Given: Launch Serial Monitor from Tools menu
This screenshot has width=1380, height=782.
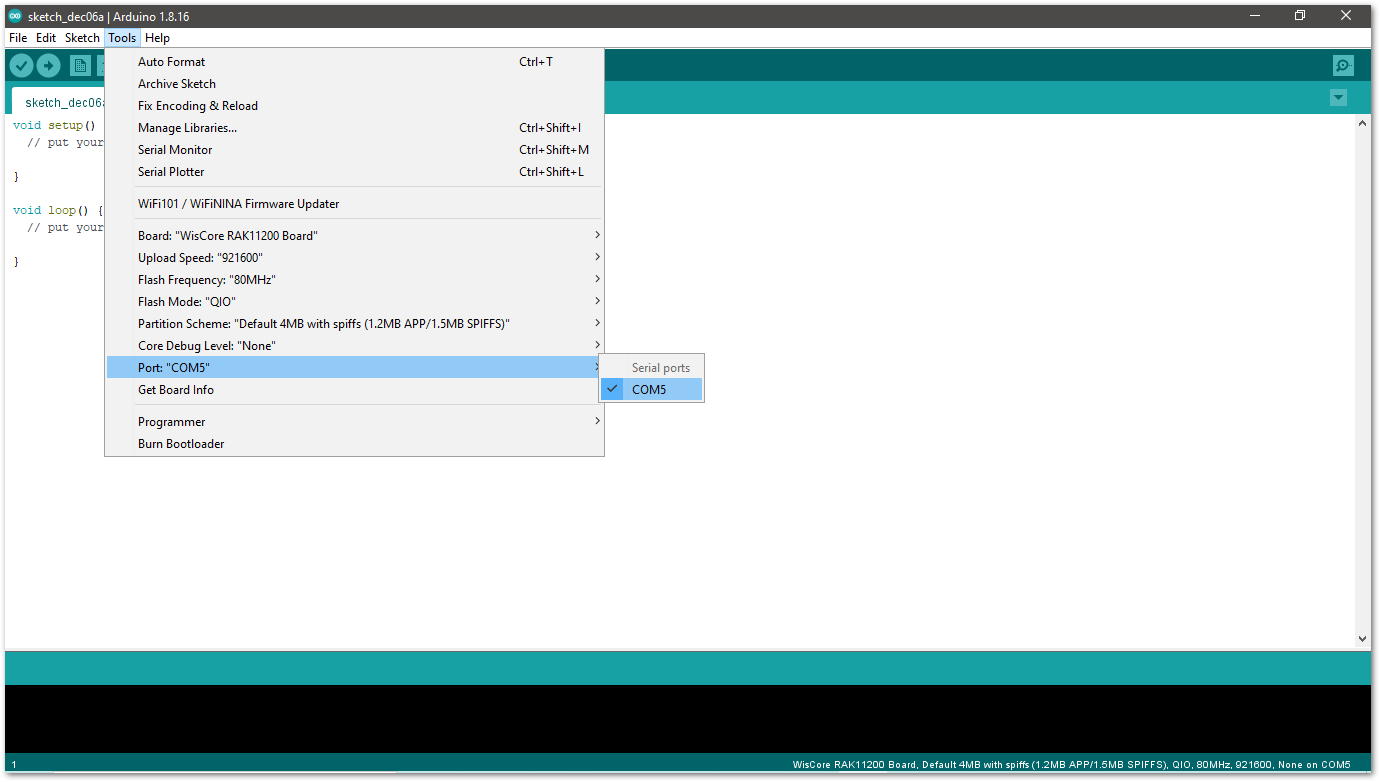Looking at the screenshot, I should [x=354, y=150].
